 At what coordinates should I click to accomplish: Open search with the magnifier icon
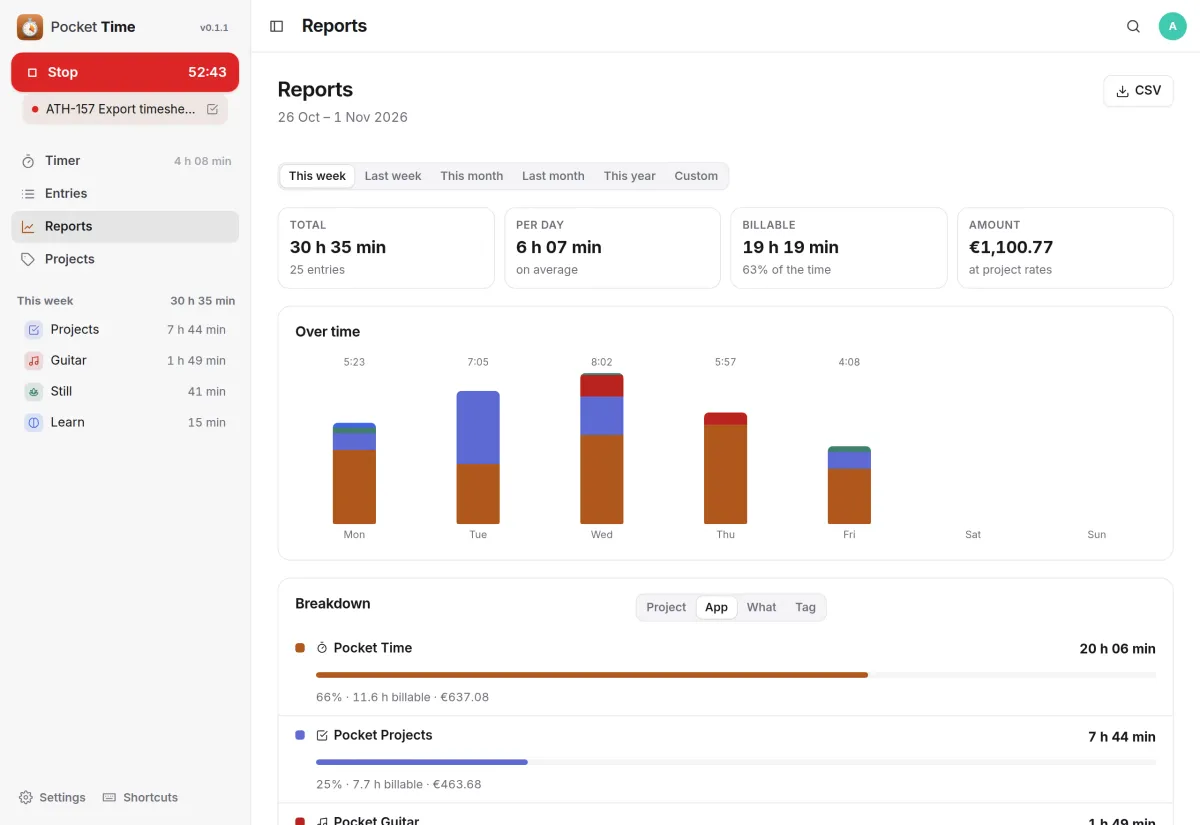click(x=1133, y=27)
